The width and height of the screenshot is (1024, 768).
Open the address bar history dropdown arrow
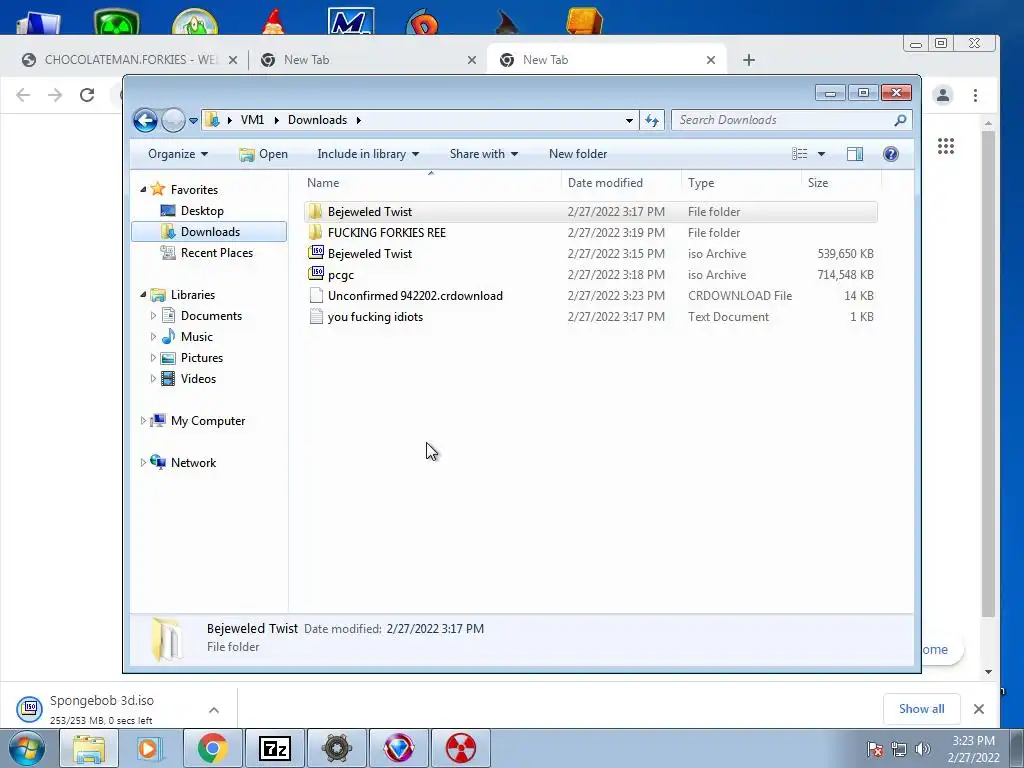coord(629,120)
